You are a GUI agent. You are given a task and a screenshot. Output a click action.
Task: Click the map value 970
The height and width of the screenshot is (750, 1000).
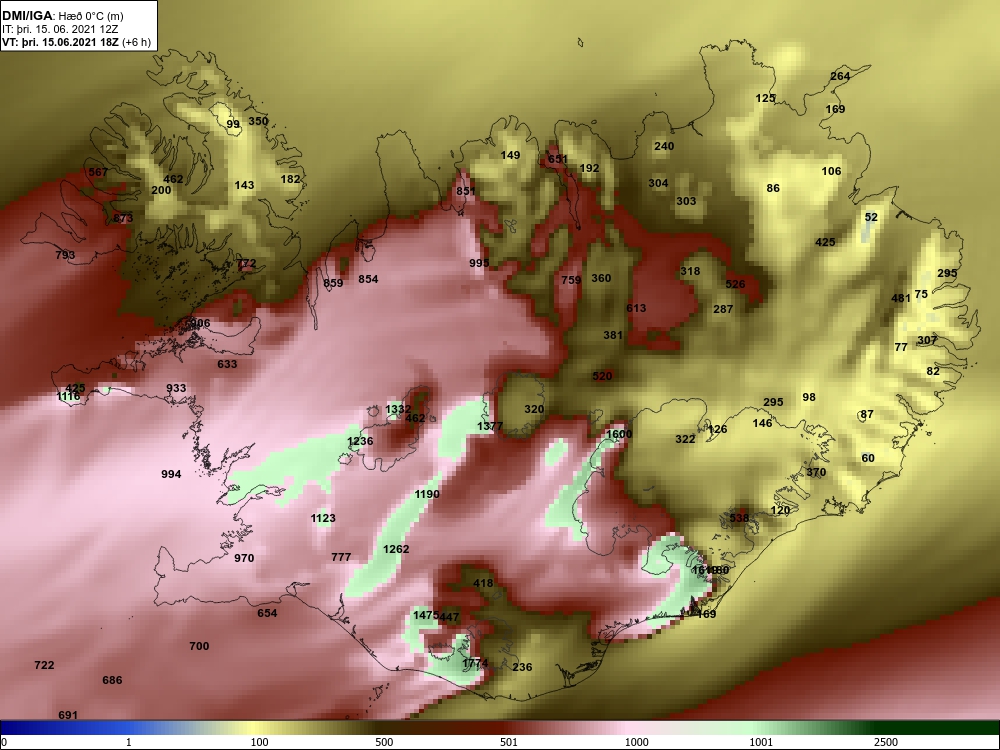244,558
